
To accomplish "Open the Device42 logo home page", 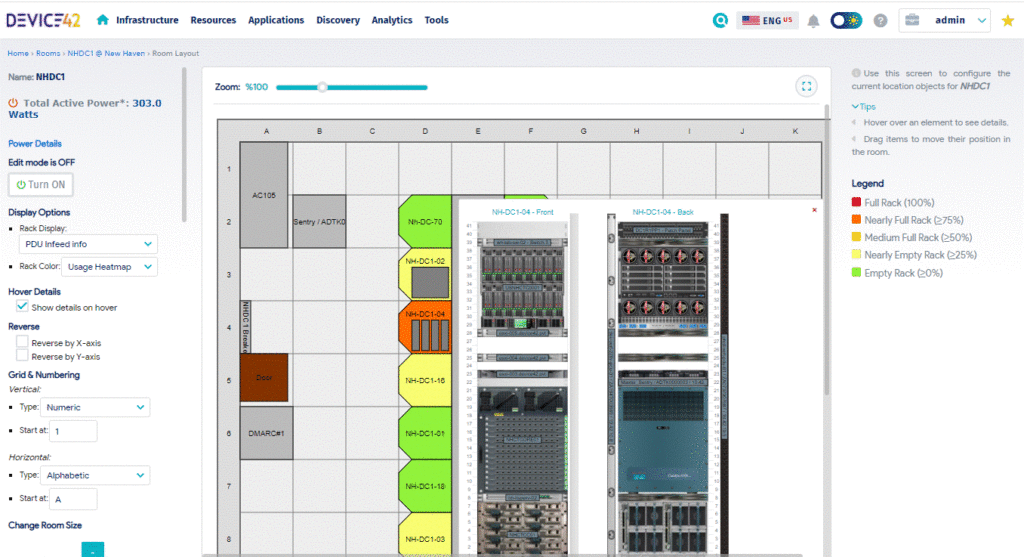I will click(x=43, y=20).
